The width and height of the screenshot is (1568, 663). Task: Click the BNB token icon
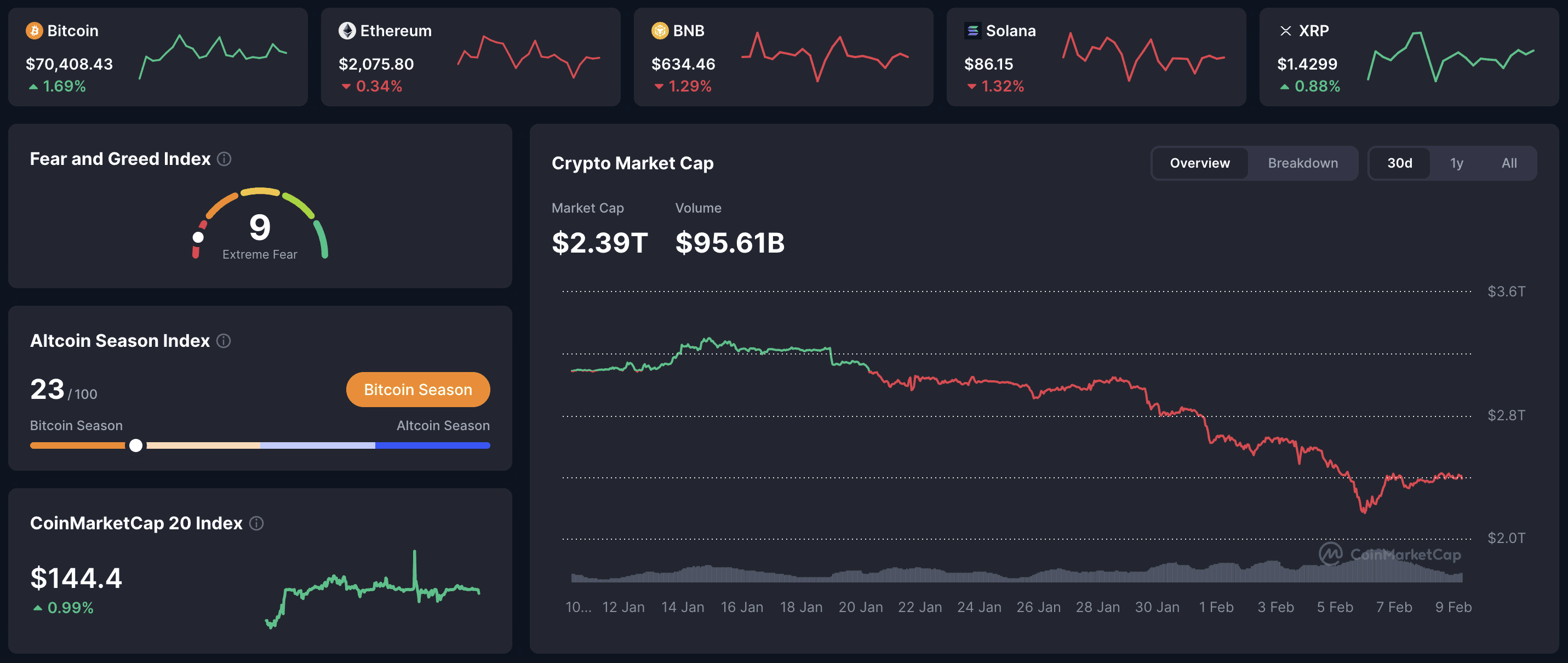click(659, 31)
